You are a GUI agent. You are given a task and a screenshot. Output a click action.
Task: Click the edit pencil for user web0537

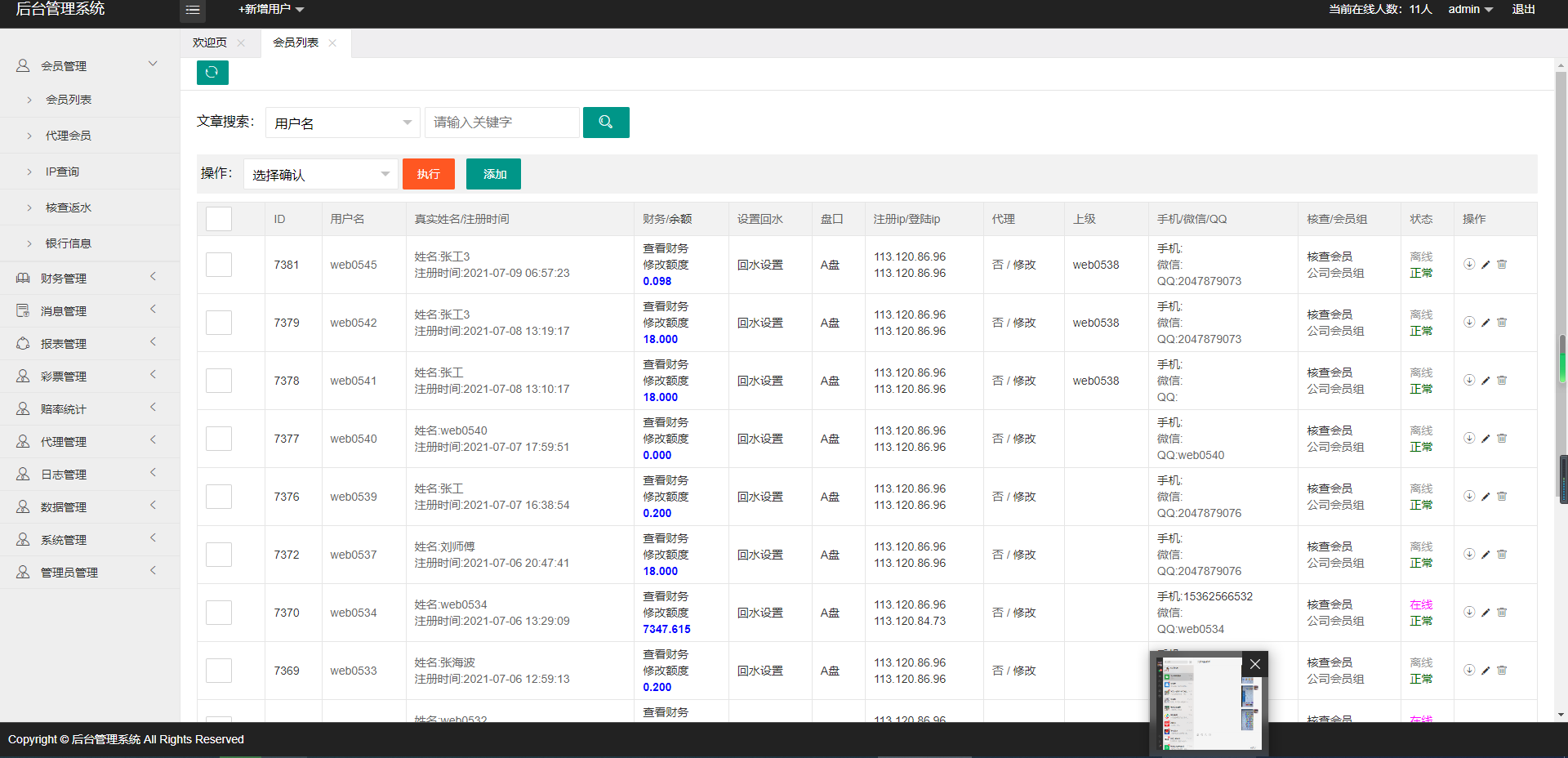point(1486,555)
